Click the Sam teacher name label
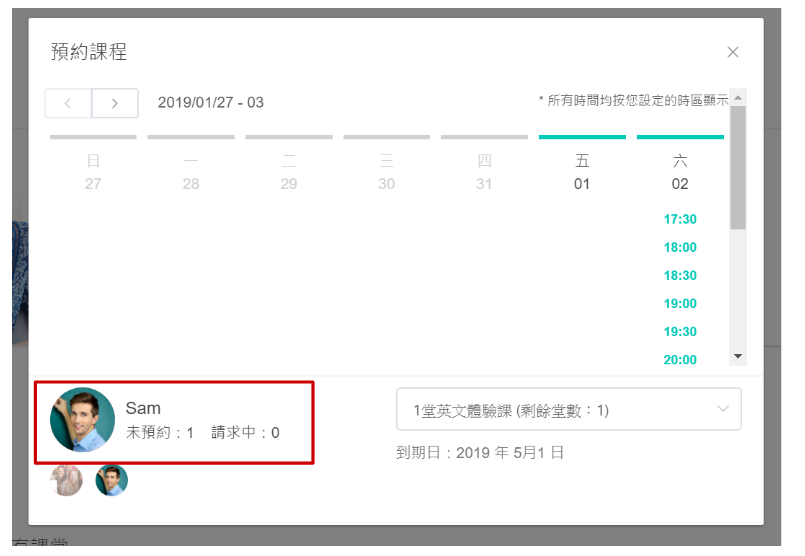Viewport: 805px width, 556px height. [x=143, y=408]
